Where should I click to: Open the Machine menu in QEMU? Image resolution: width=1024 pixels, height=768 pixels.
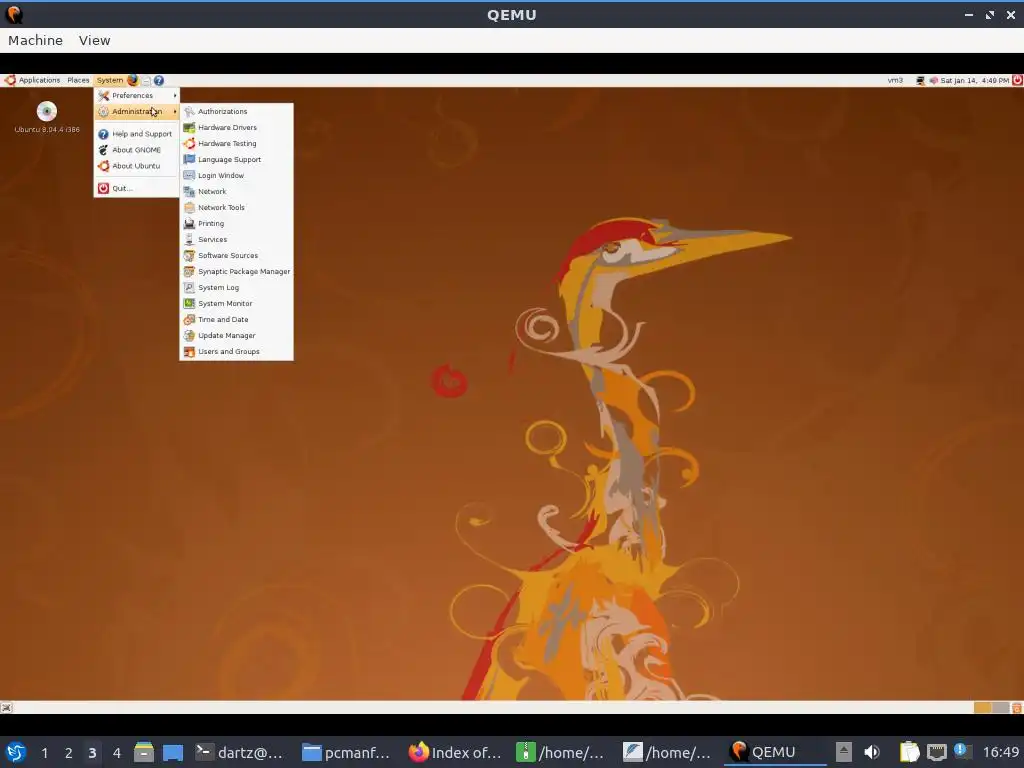pos(35,40)
